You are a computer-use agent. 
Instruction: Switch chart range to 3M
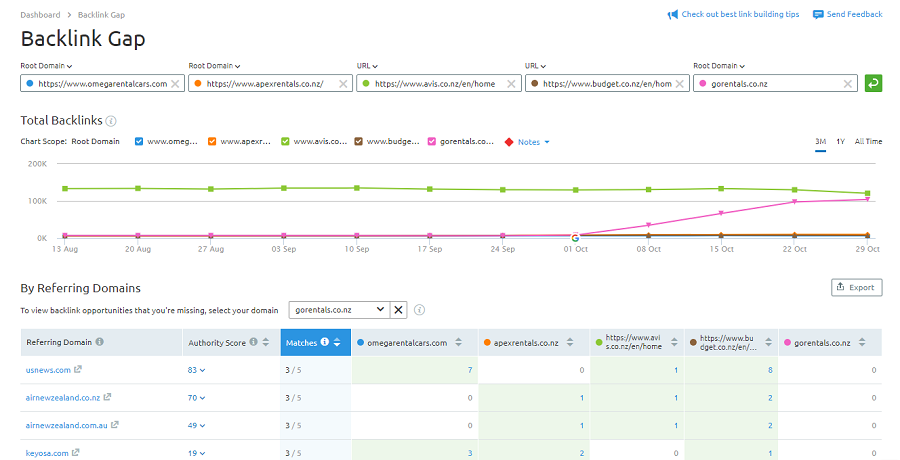(820, 141)
